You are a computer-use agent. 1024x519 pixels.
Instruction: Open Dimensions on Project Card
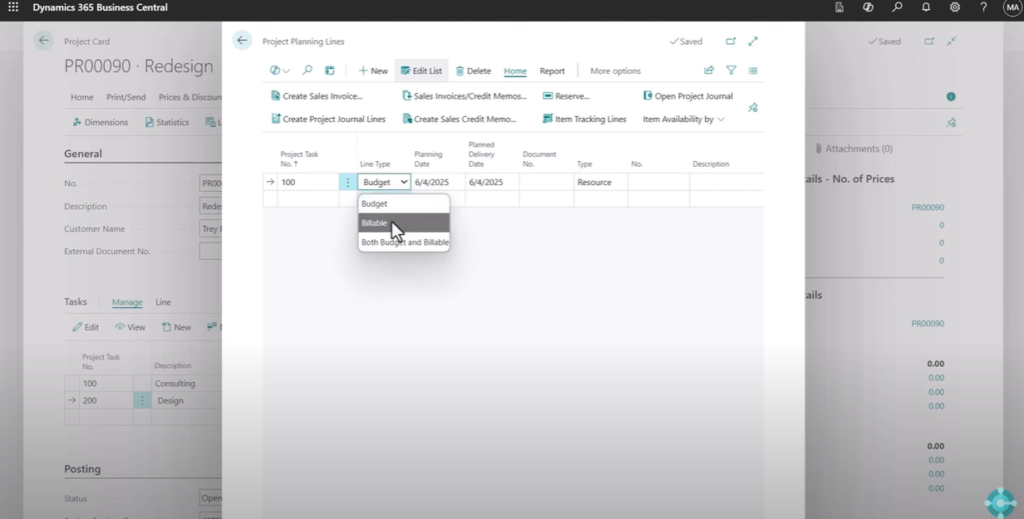pyautogui.click(x=100, y=122)
